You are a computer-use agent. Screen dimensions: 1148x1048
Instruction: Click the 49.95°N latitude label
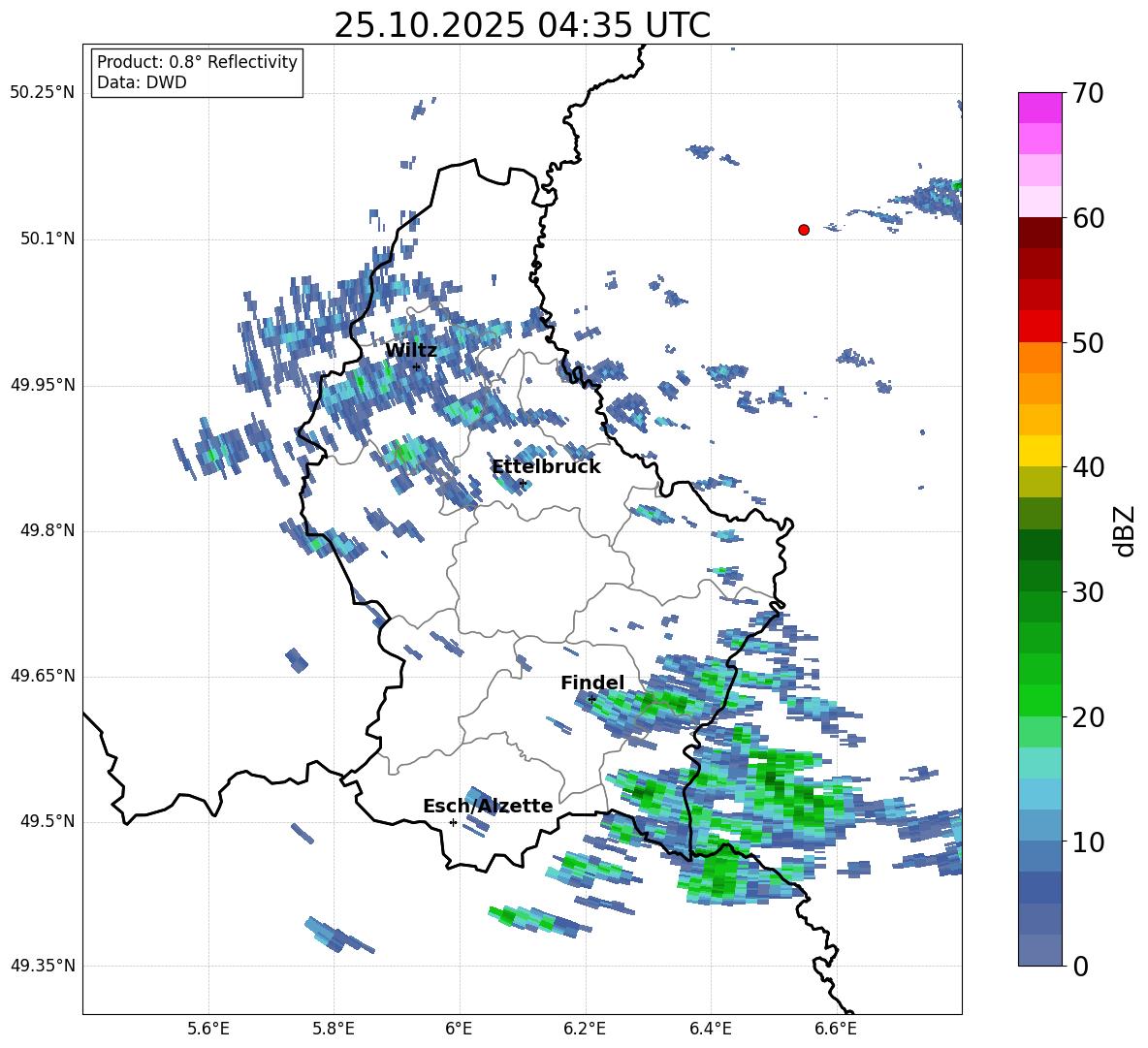(43, 385)
